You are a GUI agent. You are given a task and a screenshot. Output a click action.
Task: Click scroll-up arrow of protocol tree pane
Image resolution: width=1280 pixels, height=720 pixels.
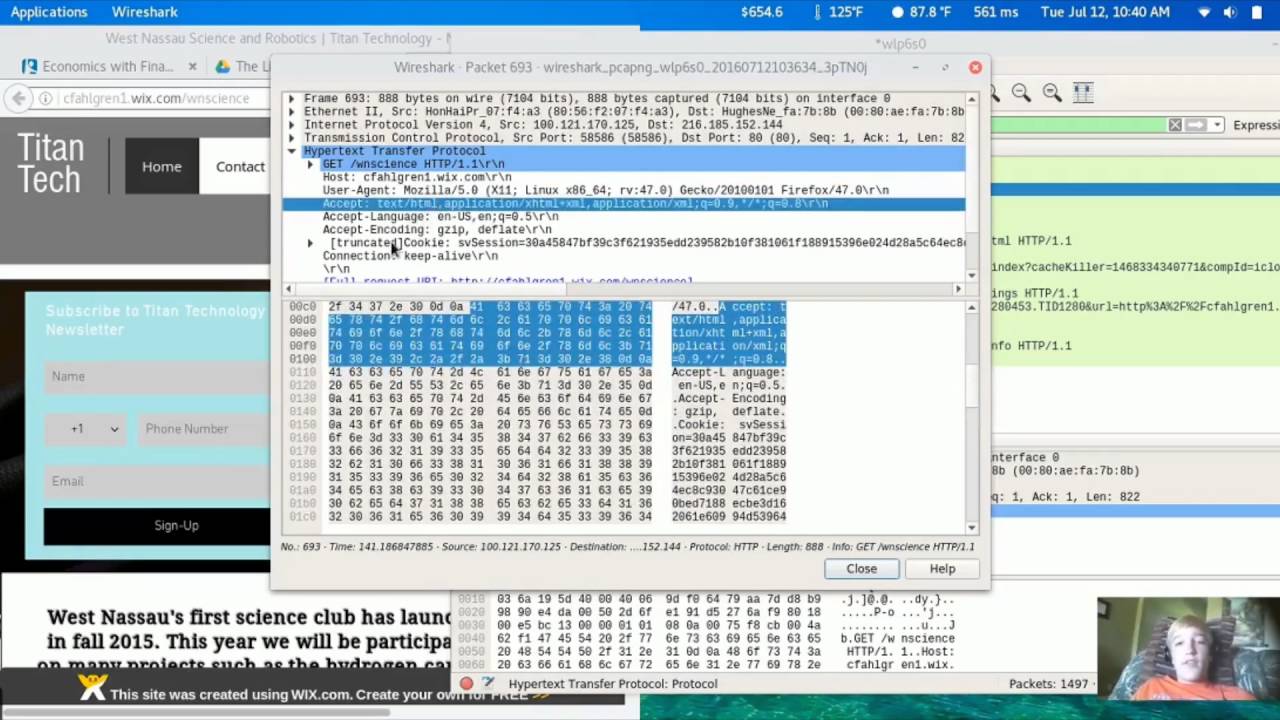[971, 100]
